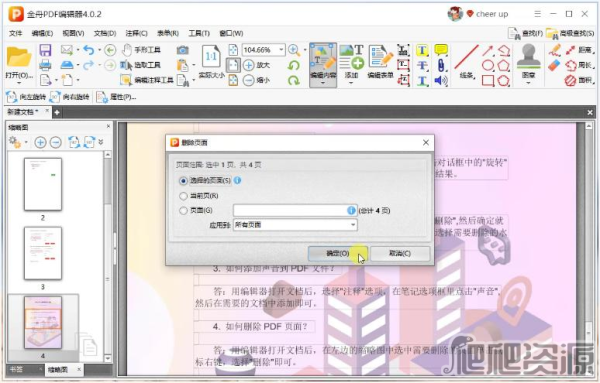The height and width of the screenshot is (383, 600).
Task: Save the document with the floppy disk icon
Action: pos(45,50)
